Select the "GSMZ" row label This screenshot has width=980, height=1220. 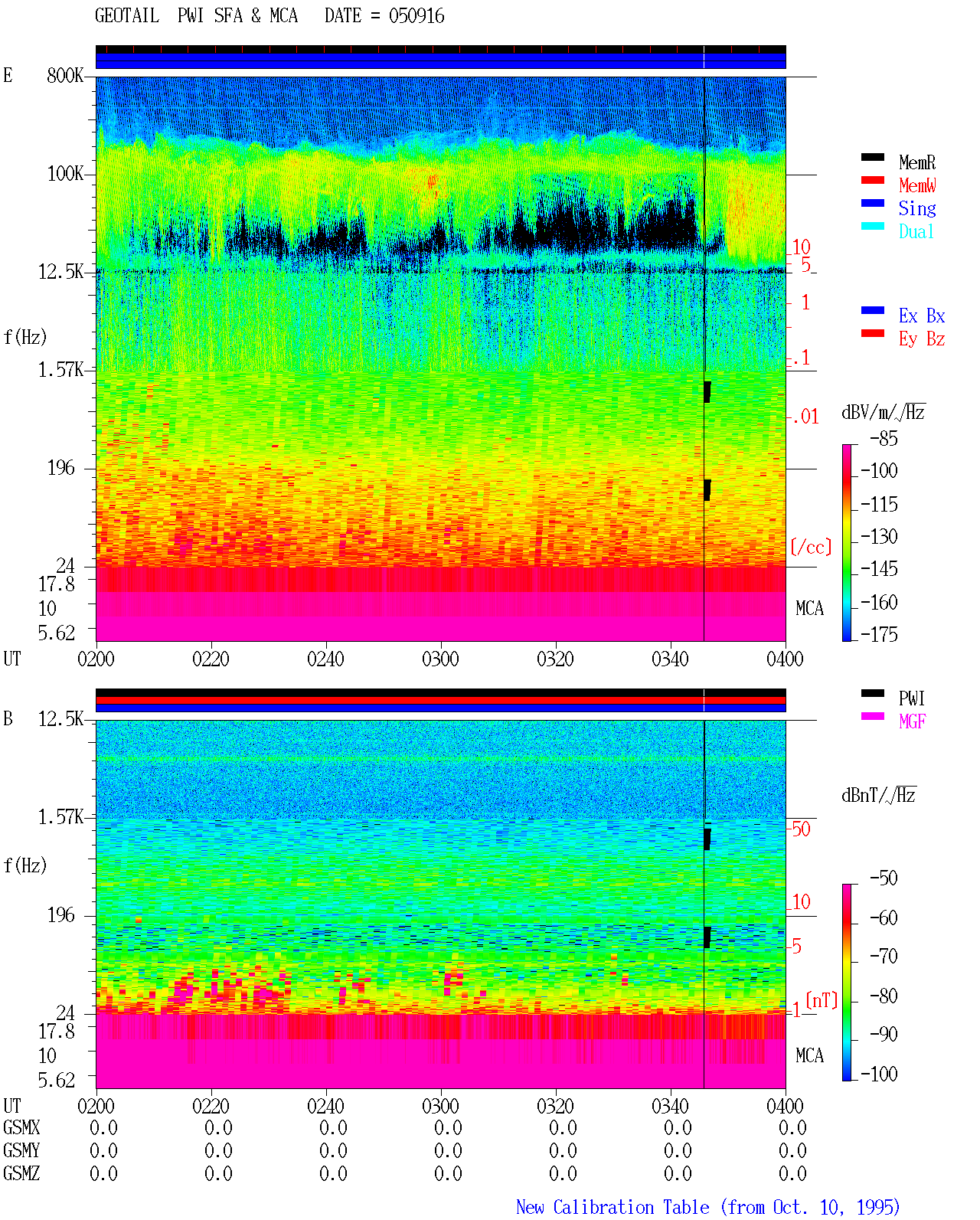[x=21, y=1174]
